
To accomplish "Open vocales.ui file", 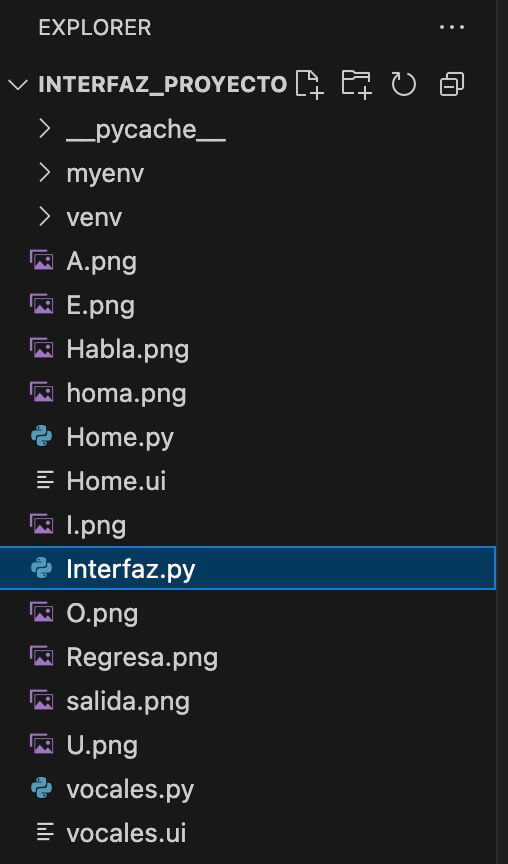I will [248, 833].
